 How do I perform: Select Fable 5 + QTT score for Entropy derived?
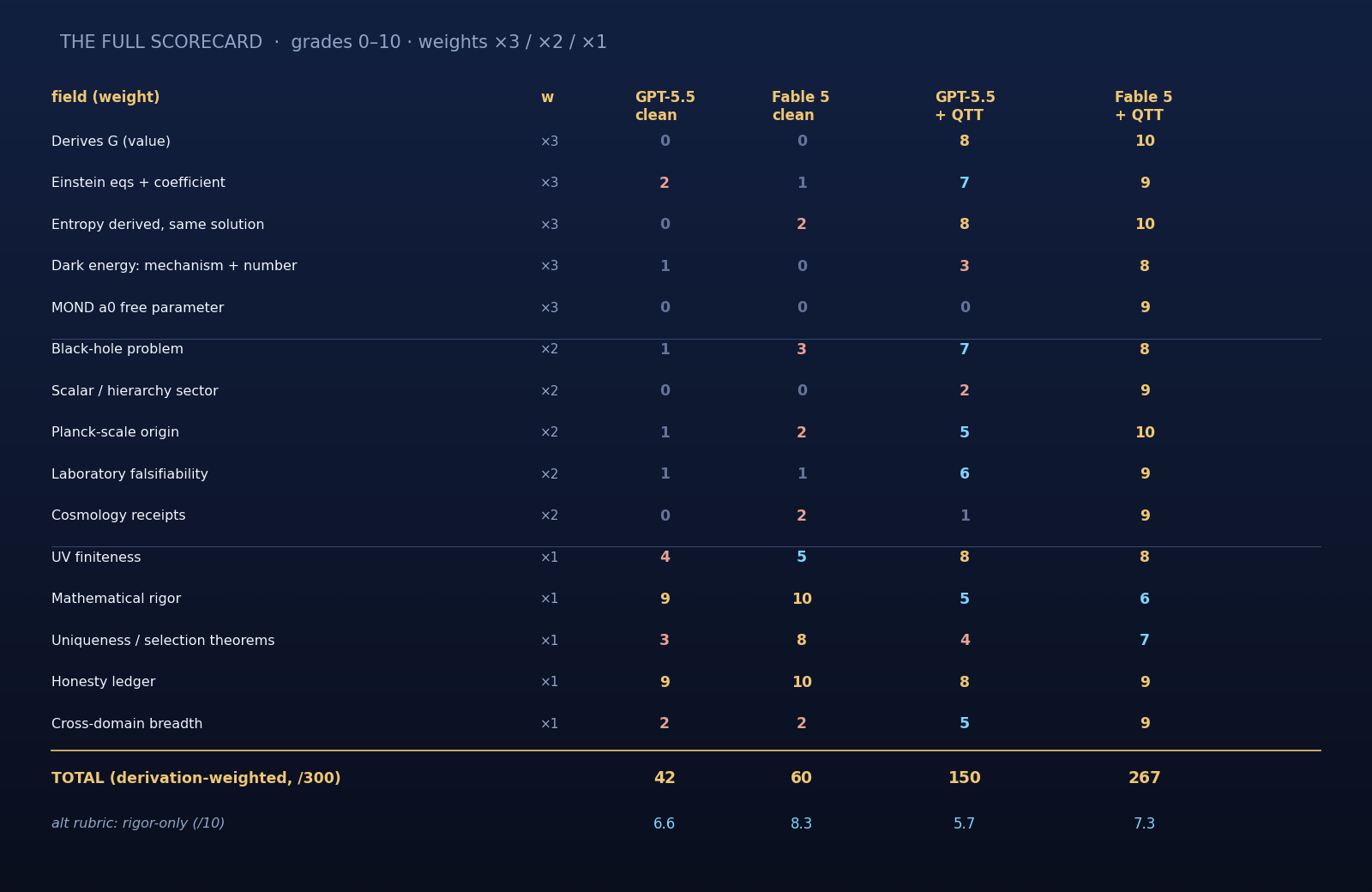pos(1145,225)
